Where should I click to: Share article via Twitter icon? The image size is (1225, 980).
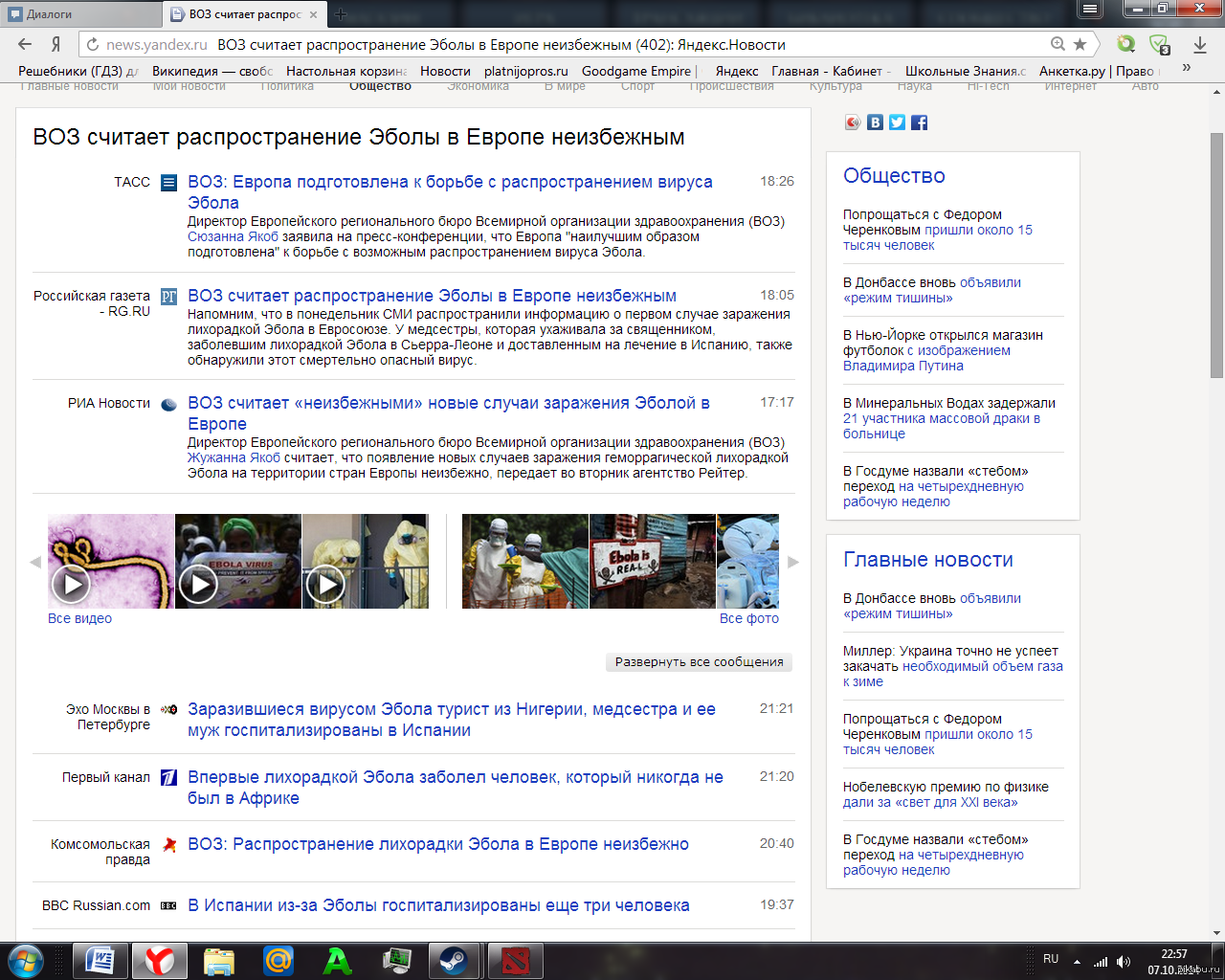[x=897, y=122]
